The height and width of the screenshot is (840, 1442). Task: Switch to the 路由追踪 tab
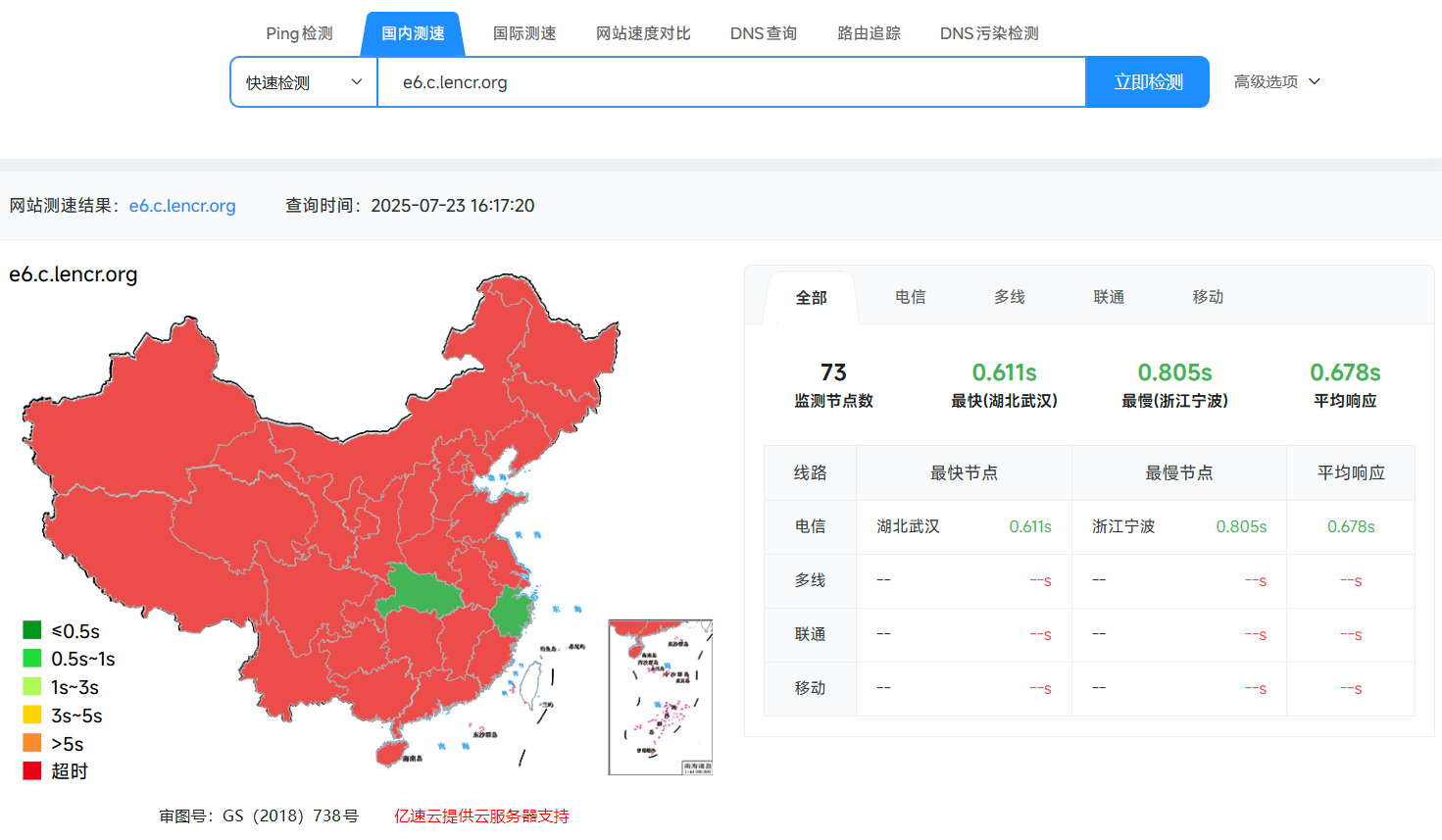(869, 33)
